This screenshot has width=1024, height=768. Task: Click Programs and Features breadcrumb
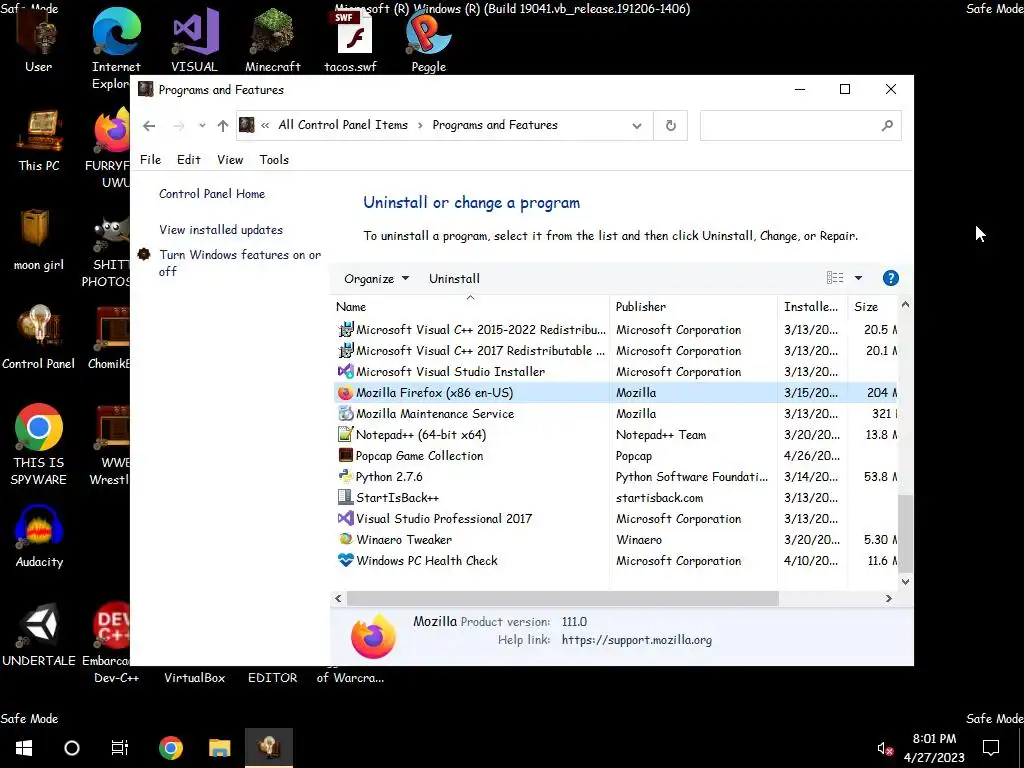click(x=495, y=125)
